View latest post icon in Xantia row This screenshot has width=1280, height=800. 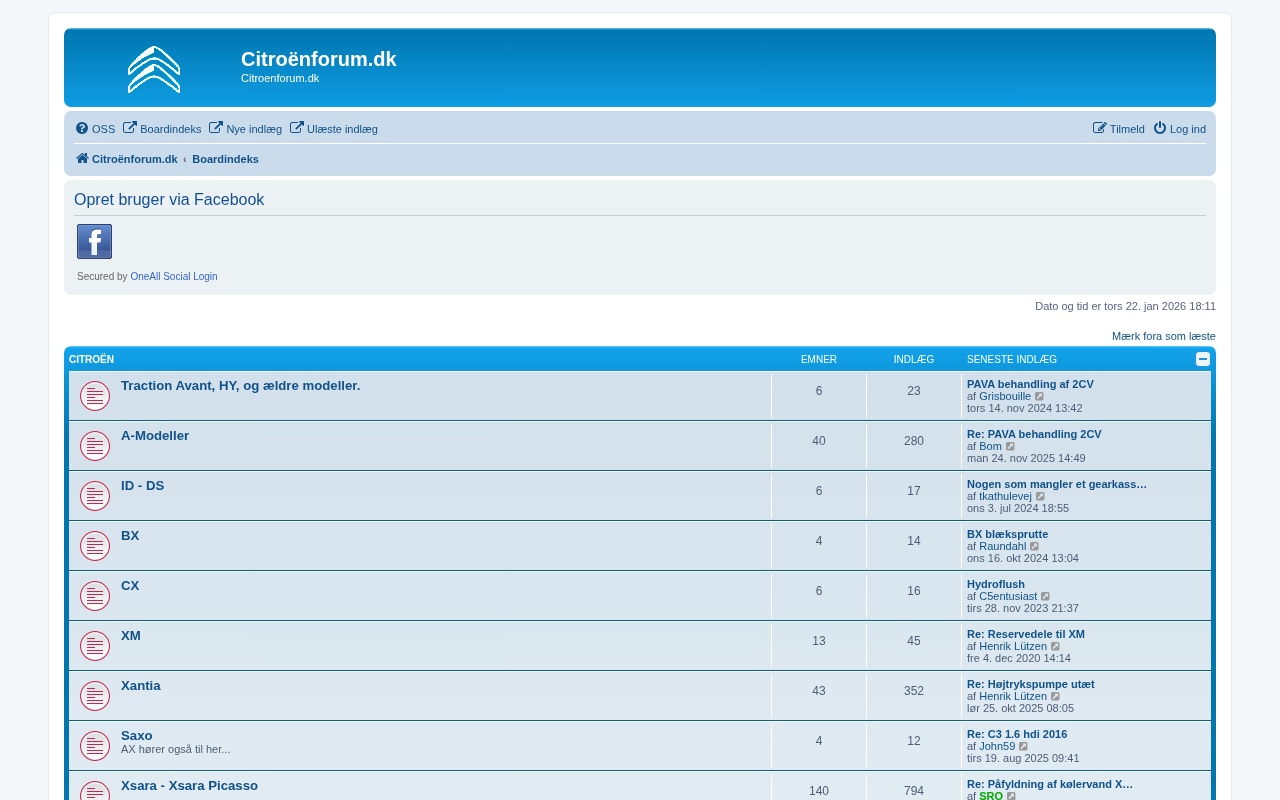(x=1056, y=697)
